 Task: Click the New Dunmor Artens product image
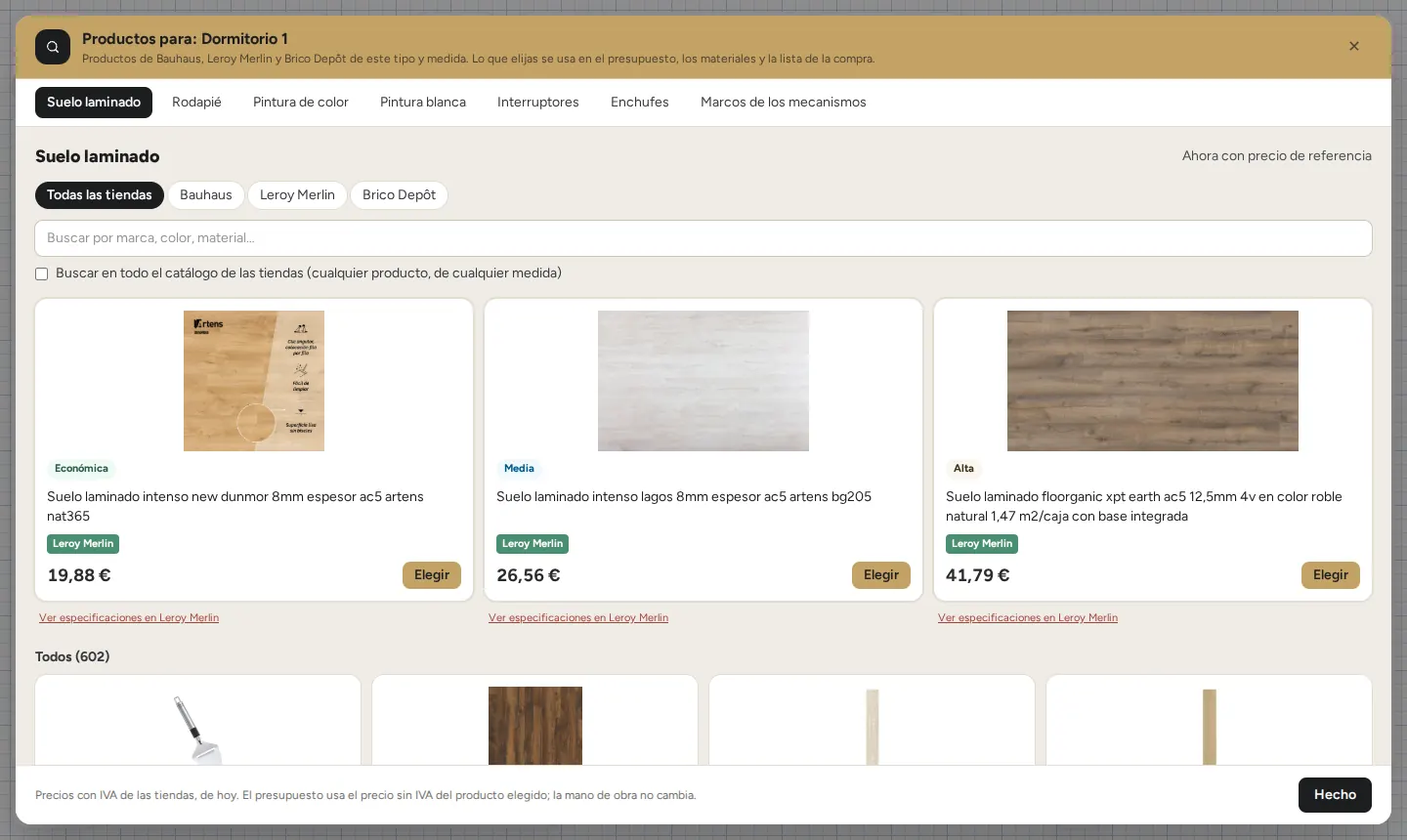tap(254, 381)
